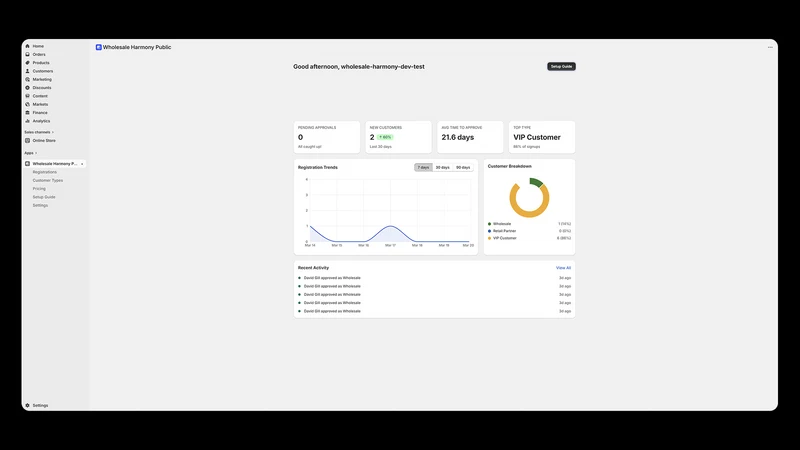Open View All recent activity

point(563,268)
